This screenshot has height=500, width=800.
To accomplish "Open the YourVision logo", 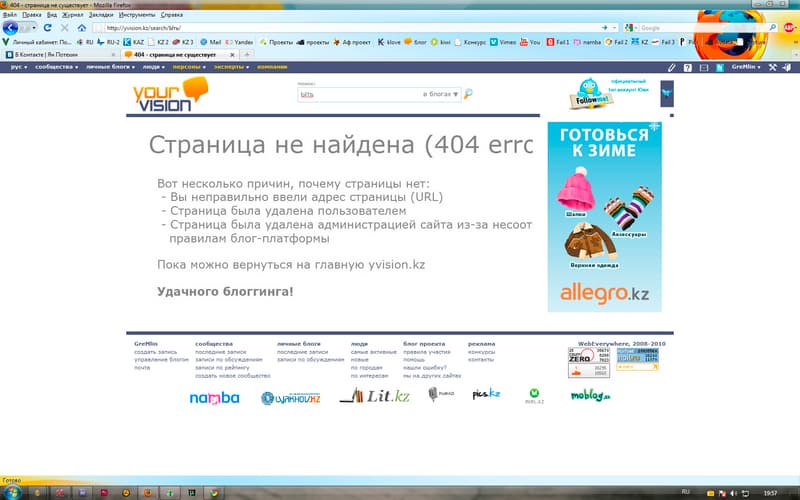I will (170, 94).
